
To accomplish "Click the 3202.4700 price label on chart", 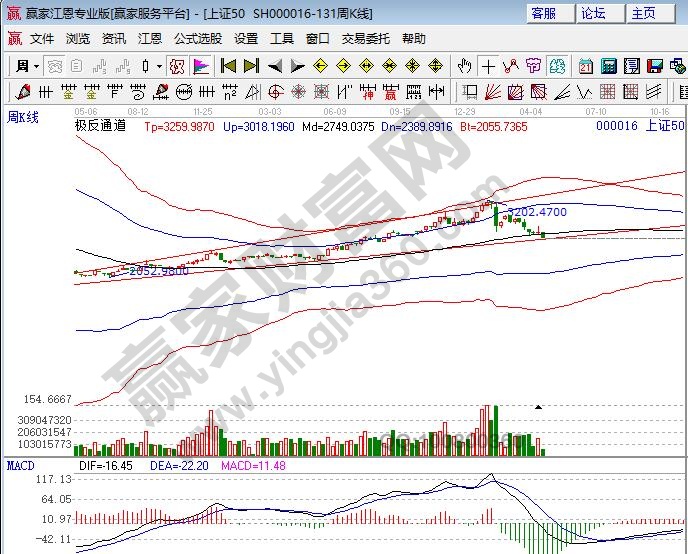I will tap(538, 212).
